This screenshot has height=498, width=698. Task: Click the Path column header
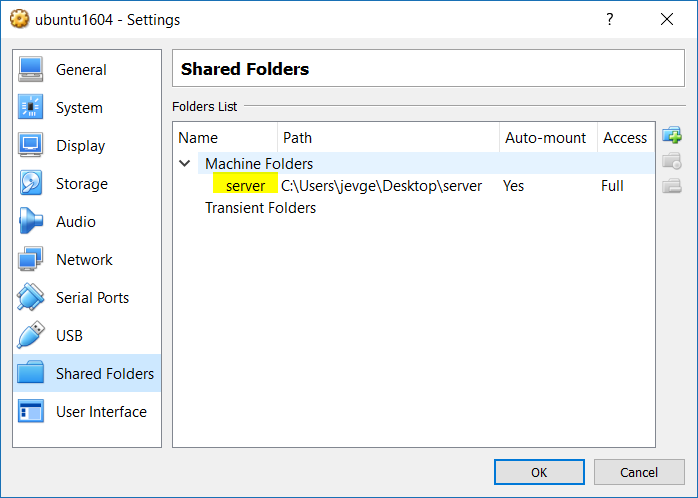click(x=388, y=138)
